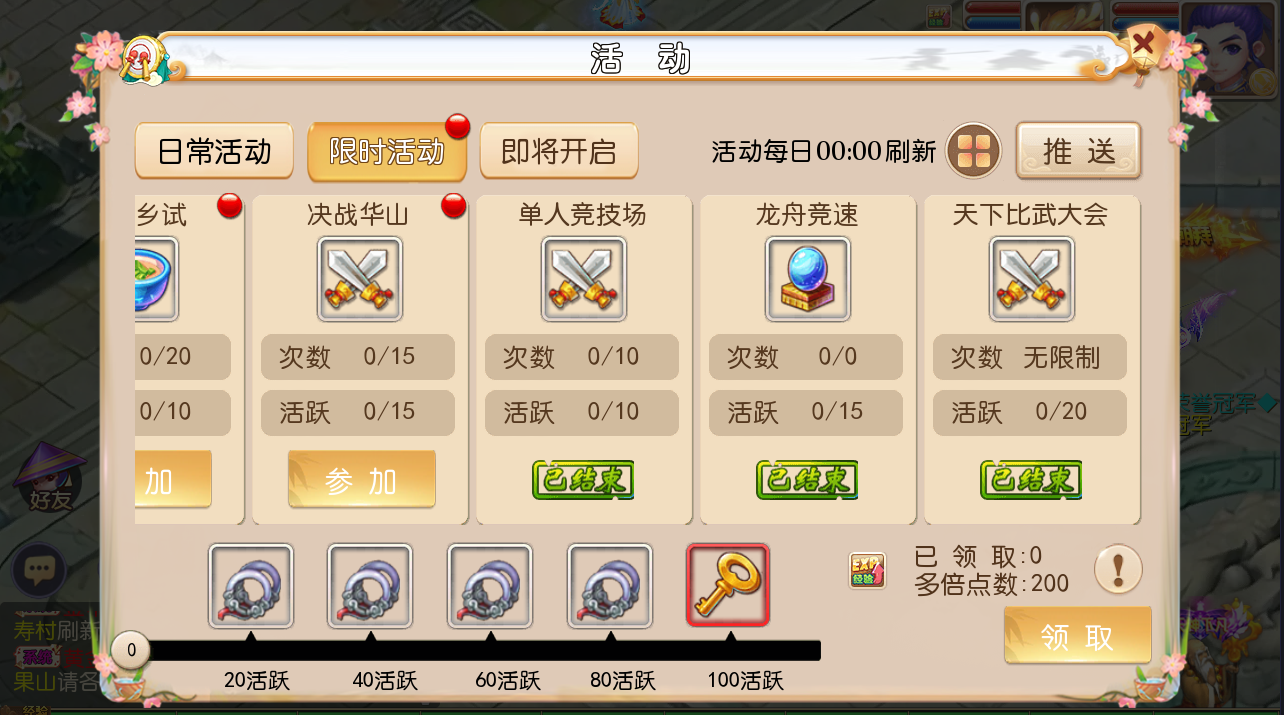Click the activity progress bar knob showing 0
Screen dimensions: 1284x715
click(131, 651)
